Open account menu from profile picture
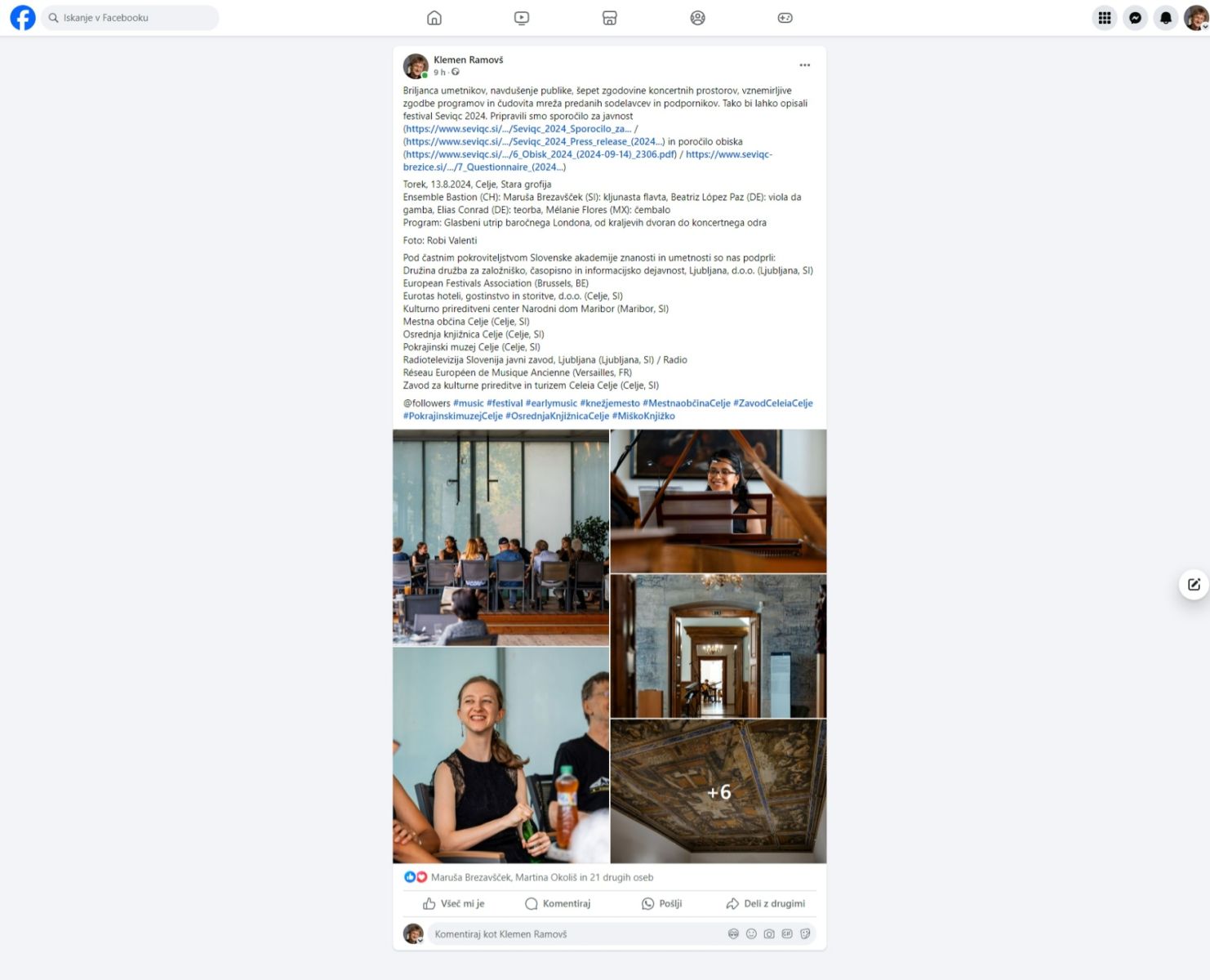 click(1196, 18)
